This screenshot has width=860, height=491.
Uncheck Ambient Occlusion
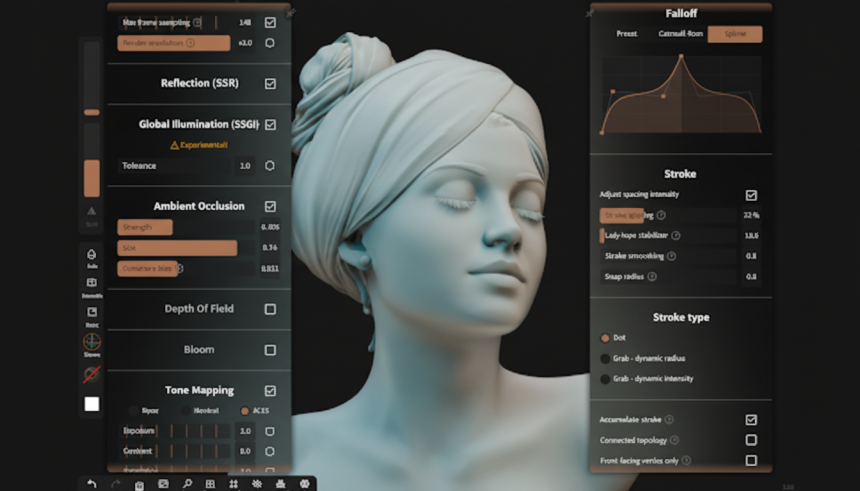tap(270, 206)
